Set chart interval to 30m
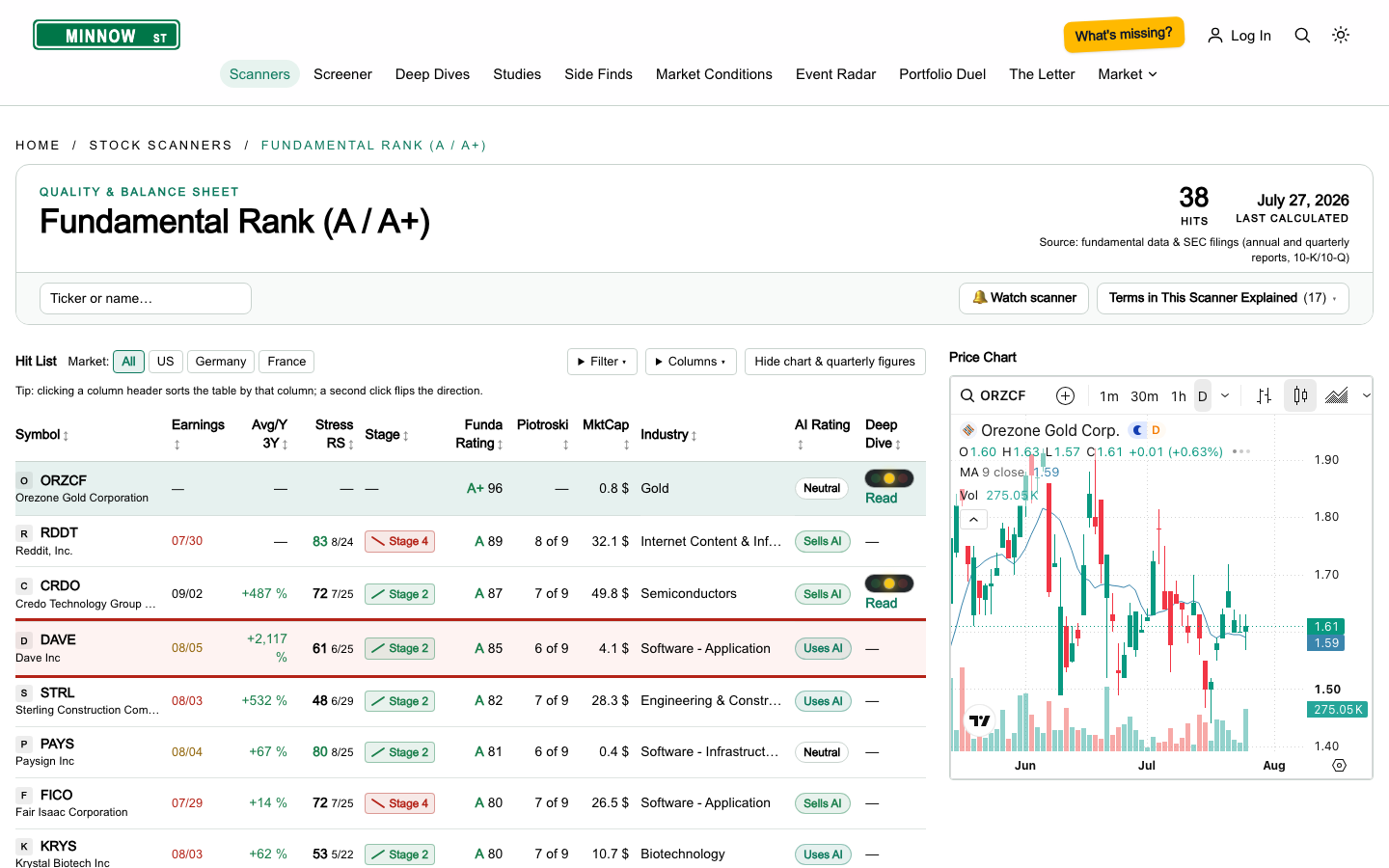The height and width of the screenshot is (868, 1389). click(x=1144, y=395)
